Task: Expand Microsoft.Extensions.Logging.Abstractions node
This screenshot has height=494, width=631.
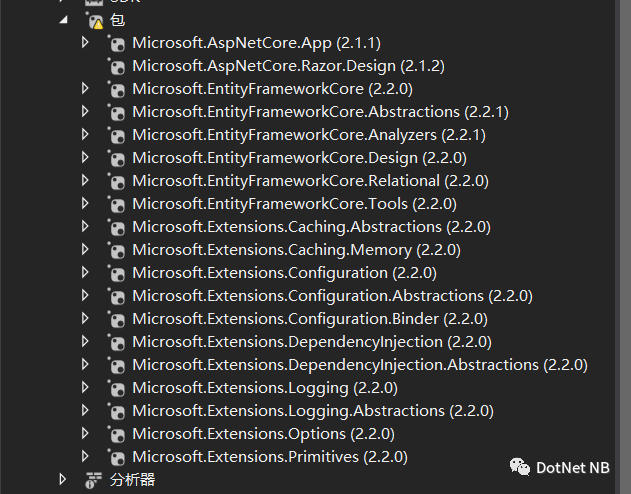Action: (x=85, y=410)
